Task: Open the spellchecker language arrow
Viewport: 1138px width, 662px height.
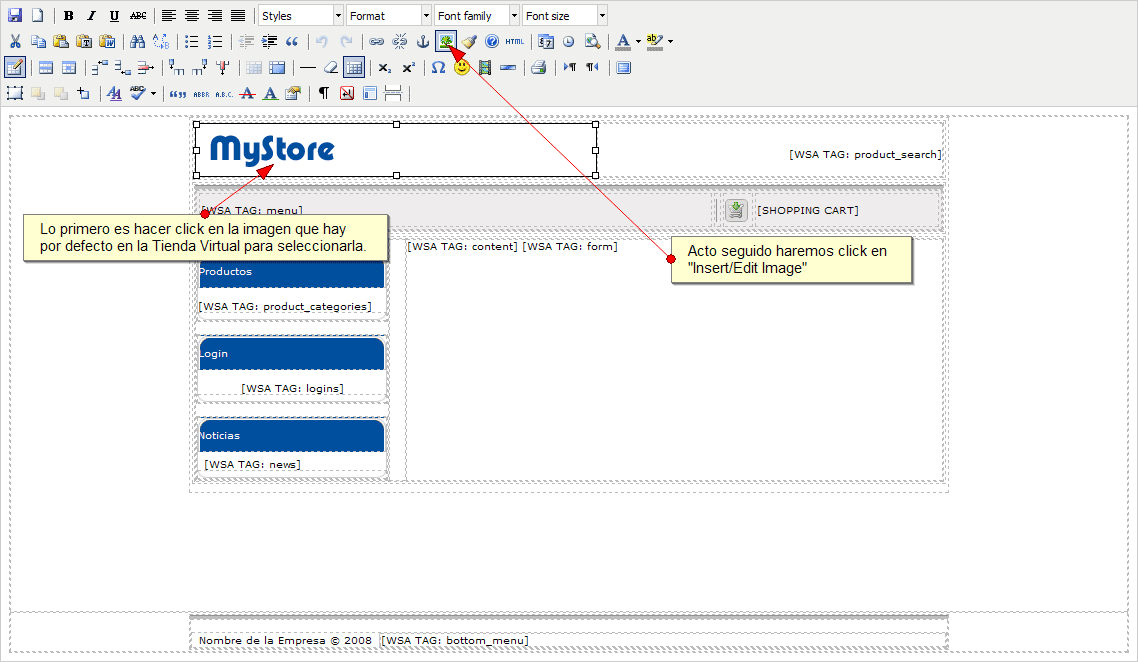Action: pos(153,93)
